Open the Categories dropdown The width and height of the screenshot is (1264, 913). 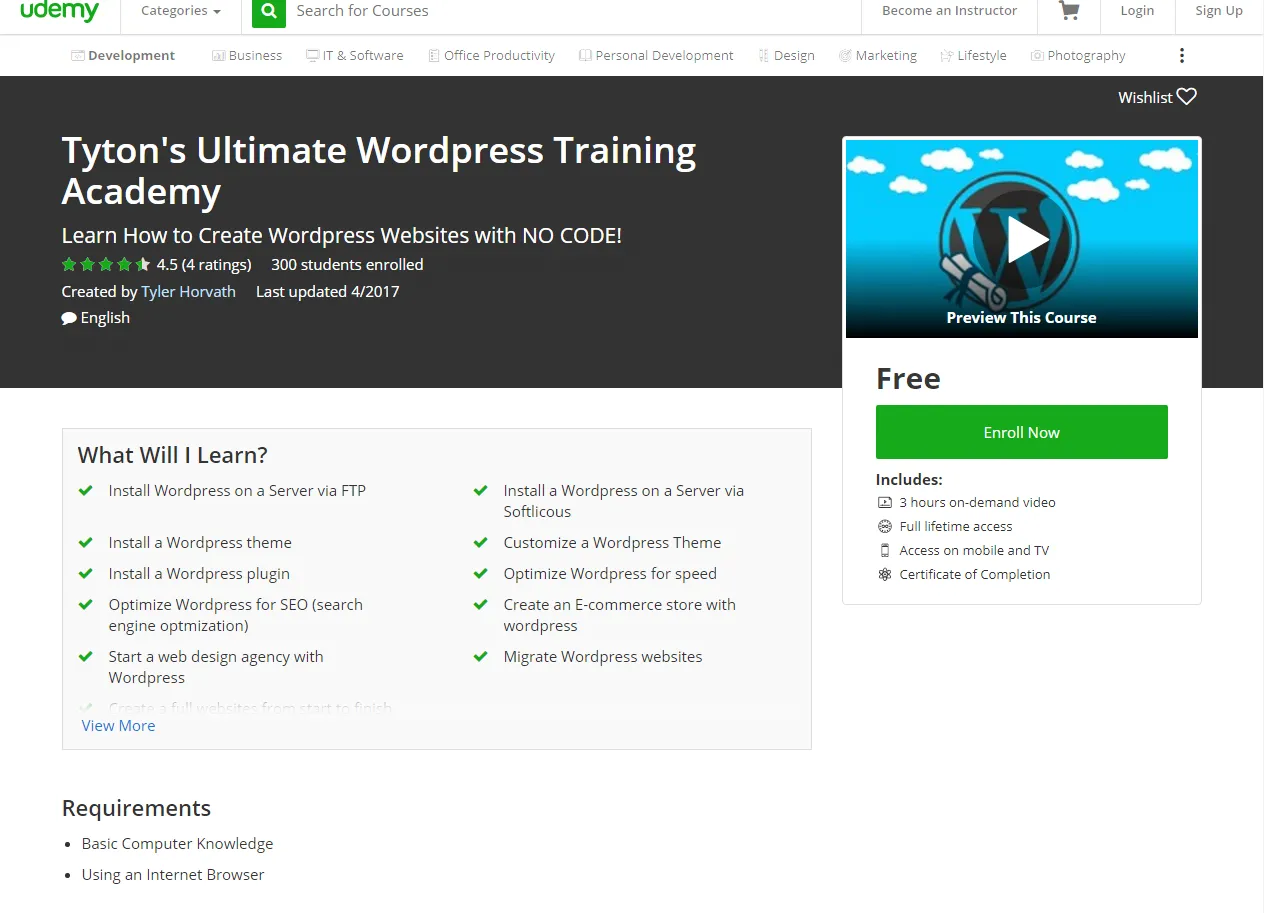point(181,11)
